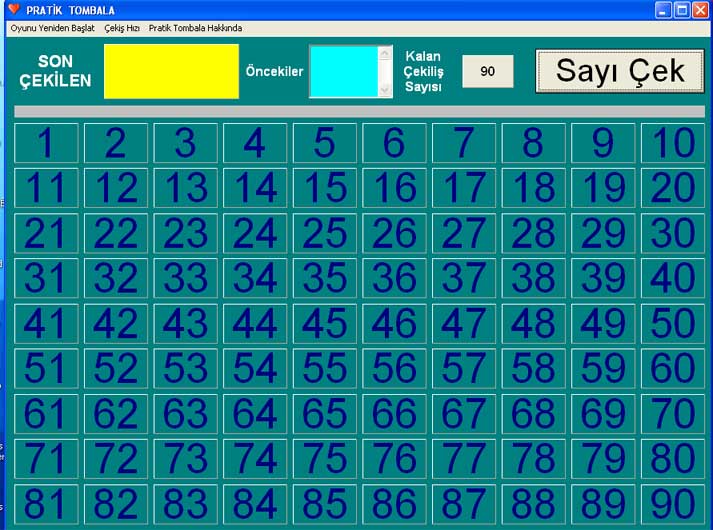Image resolution: width=713 pixels, height=530 pixels.
Task: Select number tile 72
Action: coord(116,459)
